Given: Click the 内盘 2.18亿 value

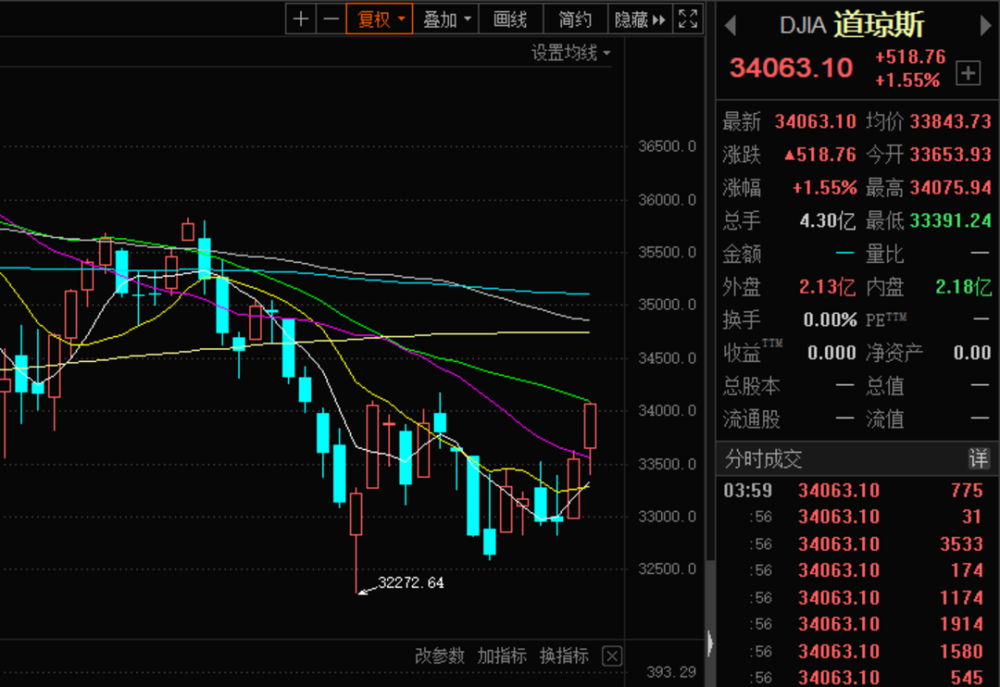Looking at the screenshot, I should 963,287.
